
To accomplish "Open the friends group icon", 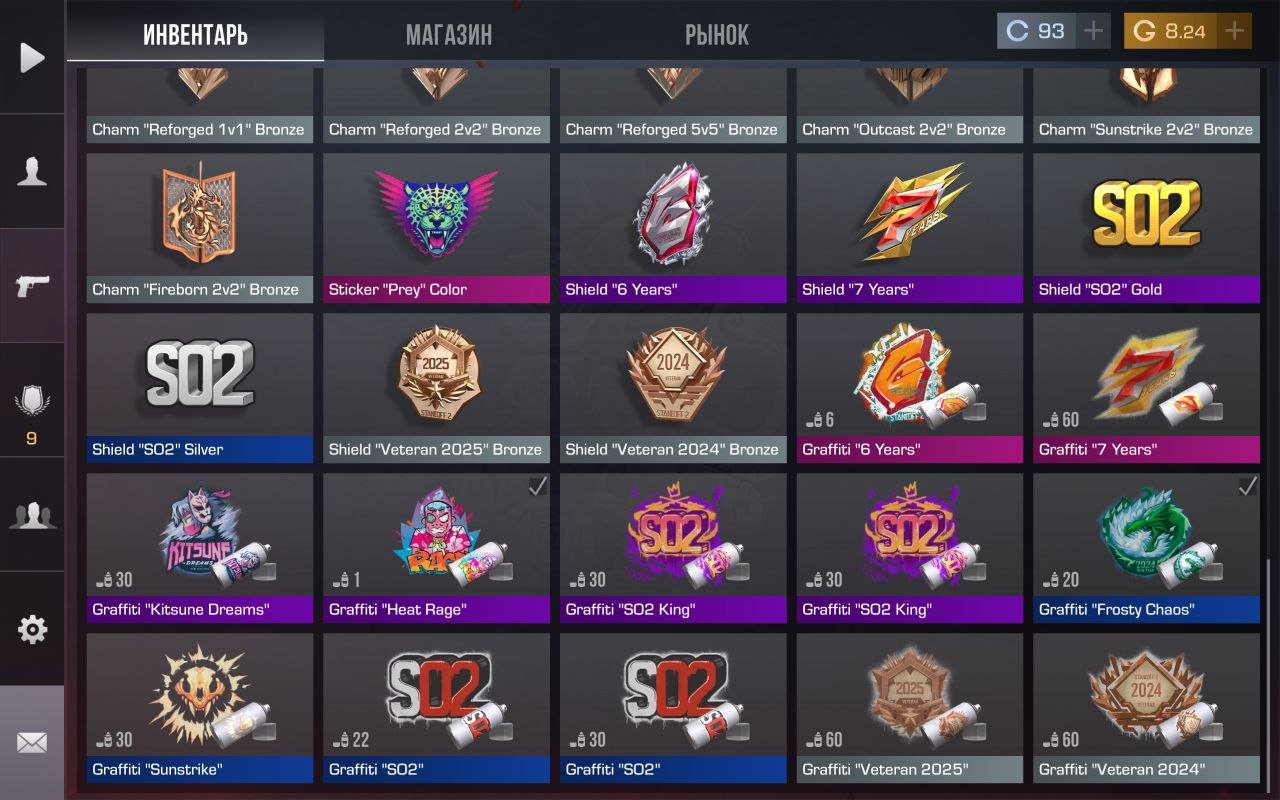I will click(x=32, y=515).
